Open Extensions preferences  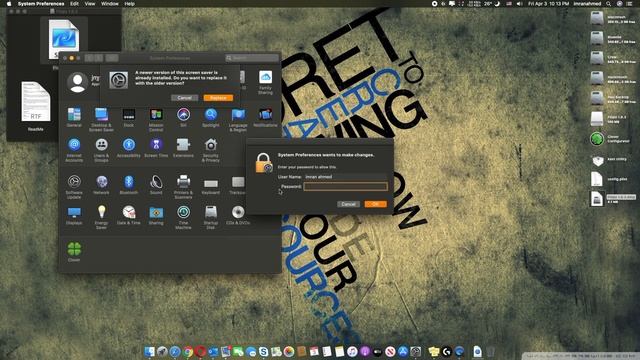click(183, 148)
